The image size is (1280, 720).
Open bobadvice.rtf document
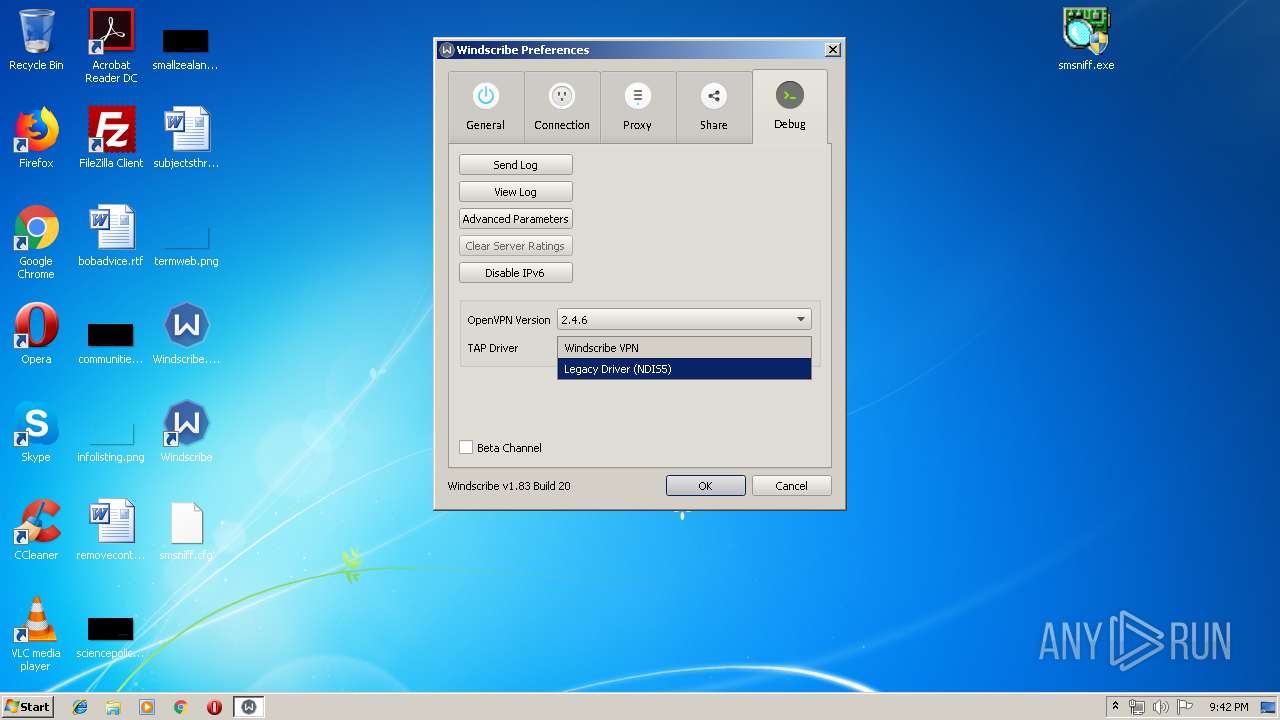tap(111, 236)
